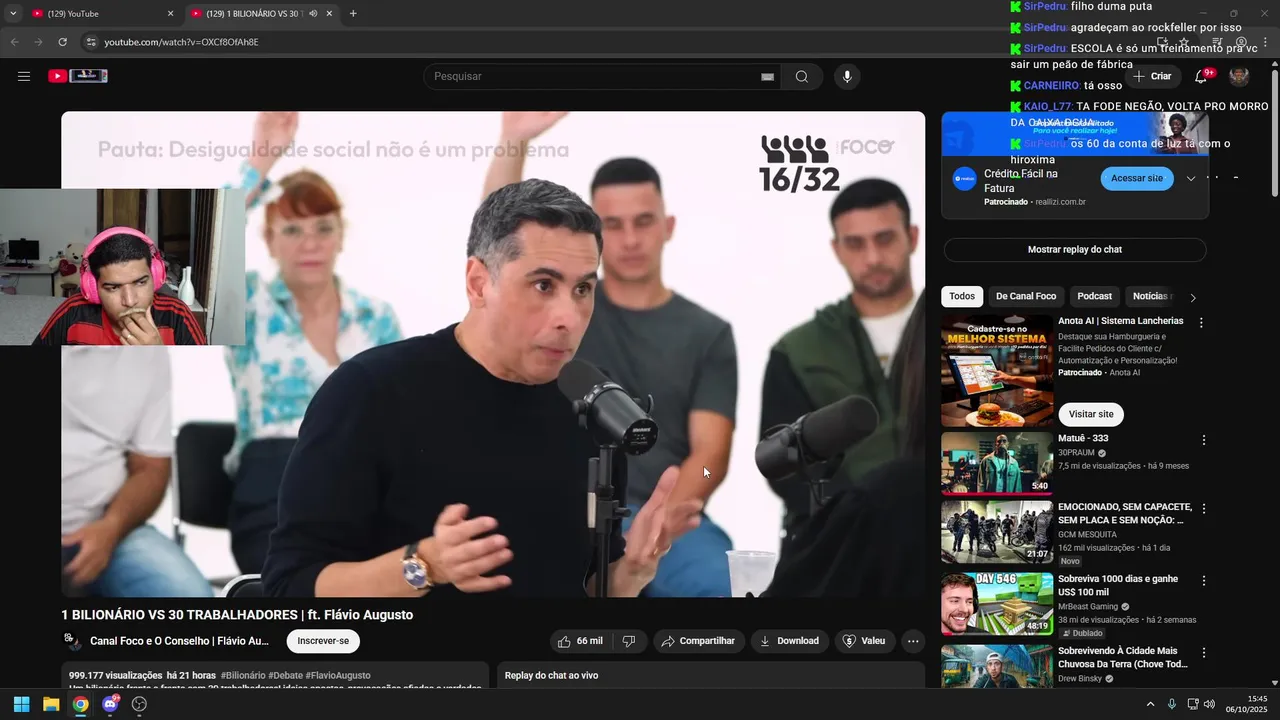The height and width of the screenshot is (720, 1280).
Task: Open the account avatar menu
Action: (1239, 76)
